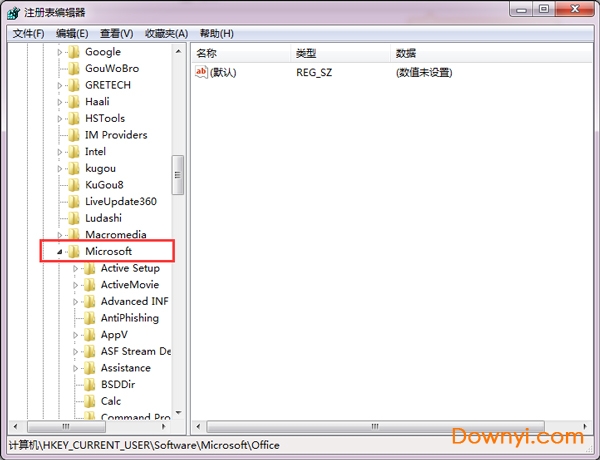This screenshot has width=600, height=460.
Task: Sort by the 类型 column header
Action: point(341,54)
